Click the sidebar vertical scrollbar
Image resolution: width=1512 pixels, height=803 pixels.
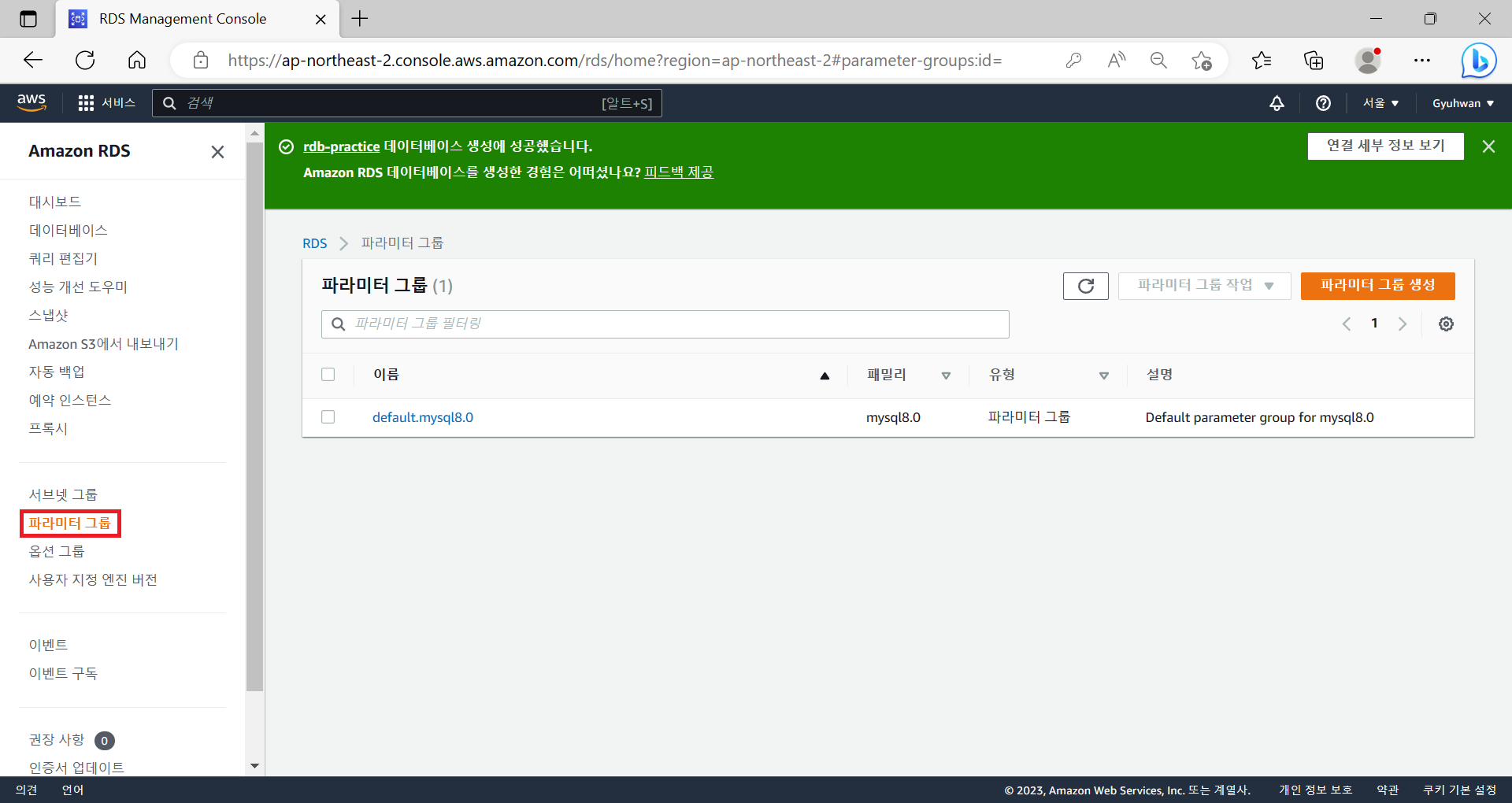254,417
